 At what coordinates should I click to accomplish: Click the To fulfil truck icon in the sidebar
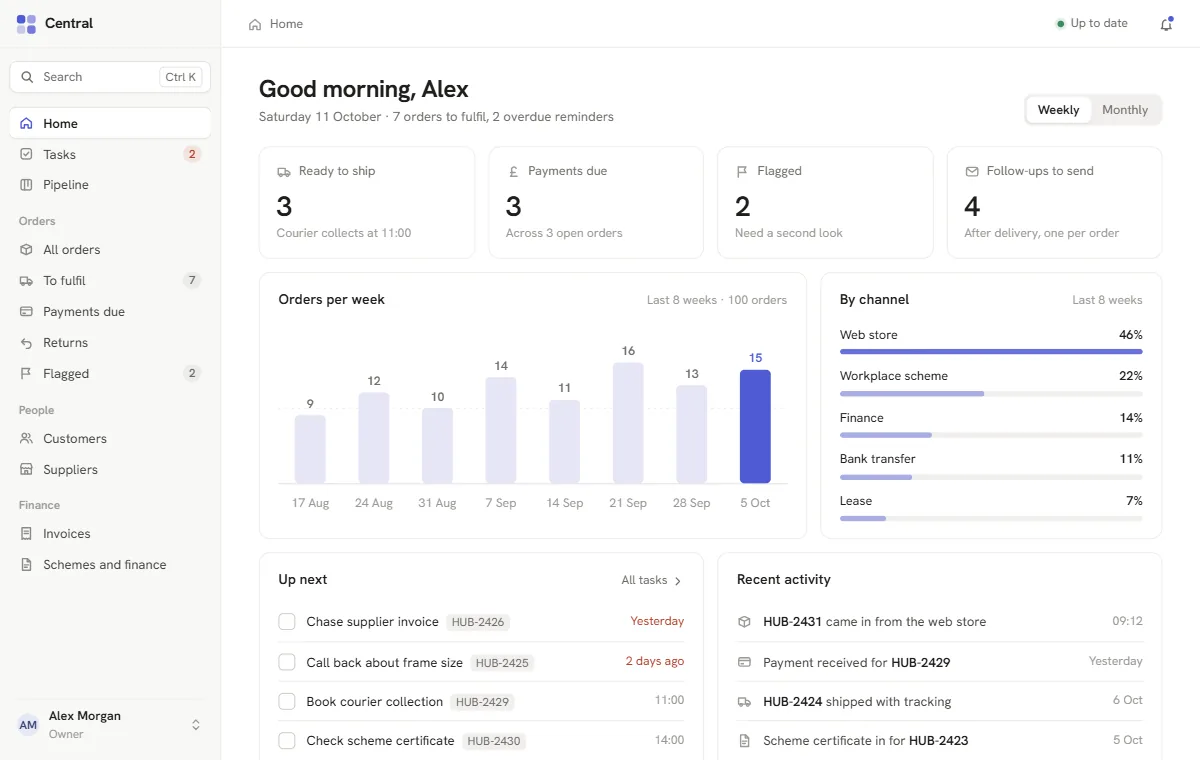click(x=27, y=281)
